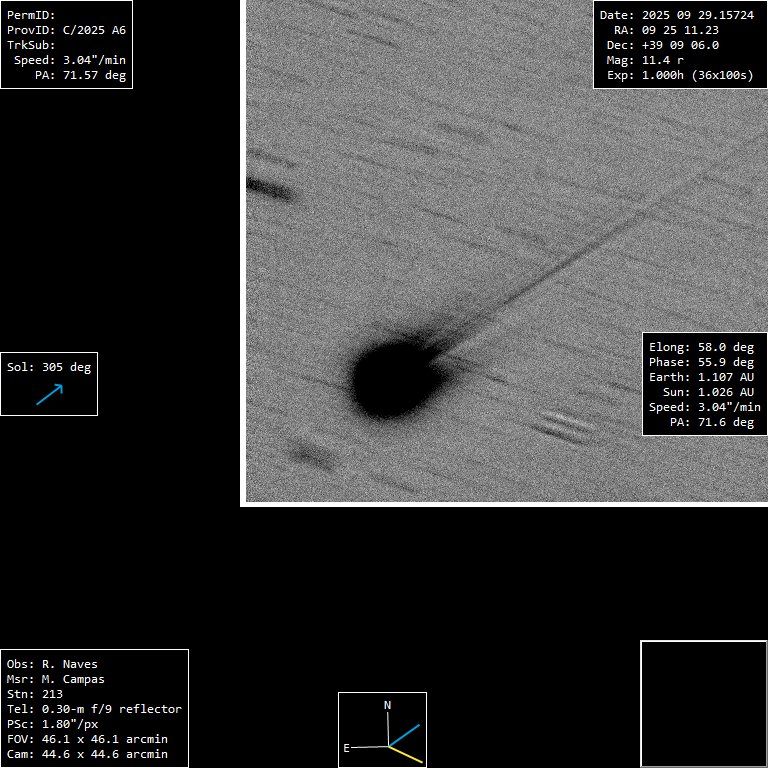768x768 pixels.
Task: Select the ProvID C/2025 A6 text
Action: (66, 30)
